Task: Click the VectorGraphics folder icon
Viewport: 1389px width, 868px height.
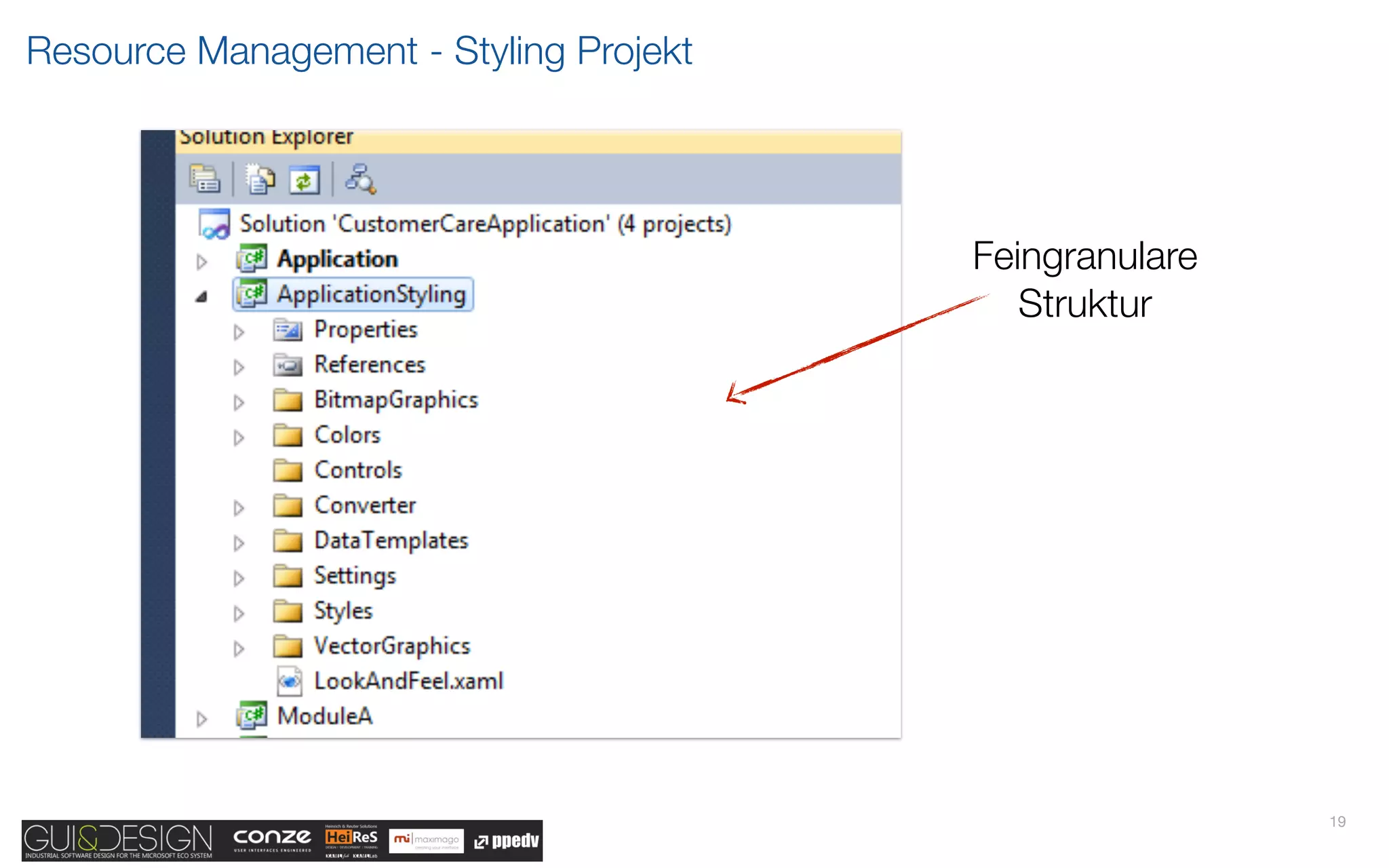Action: [x=288, y=647]
